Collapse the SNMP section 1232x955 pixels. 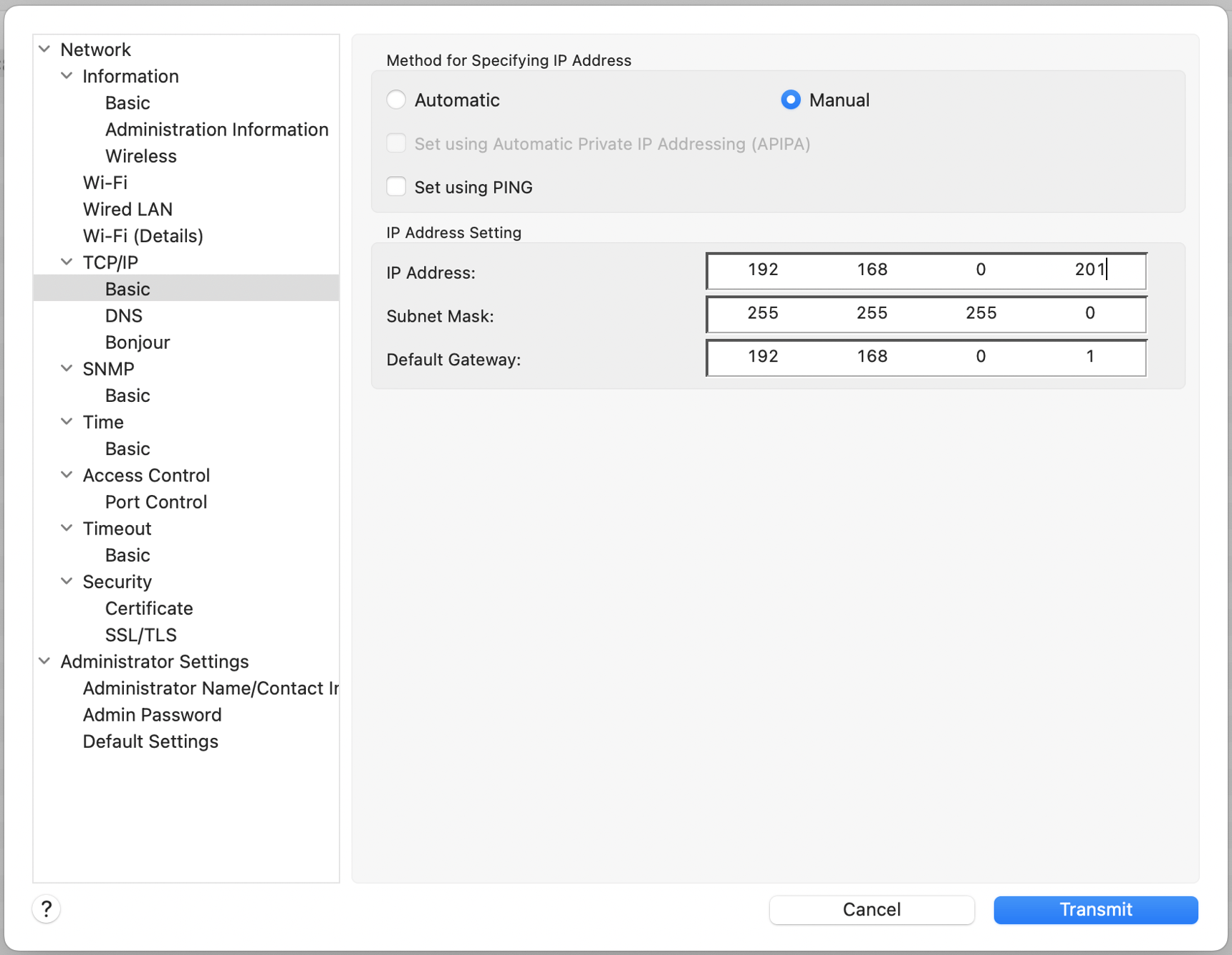(67, 368)
